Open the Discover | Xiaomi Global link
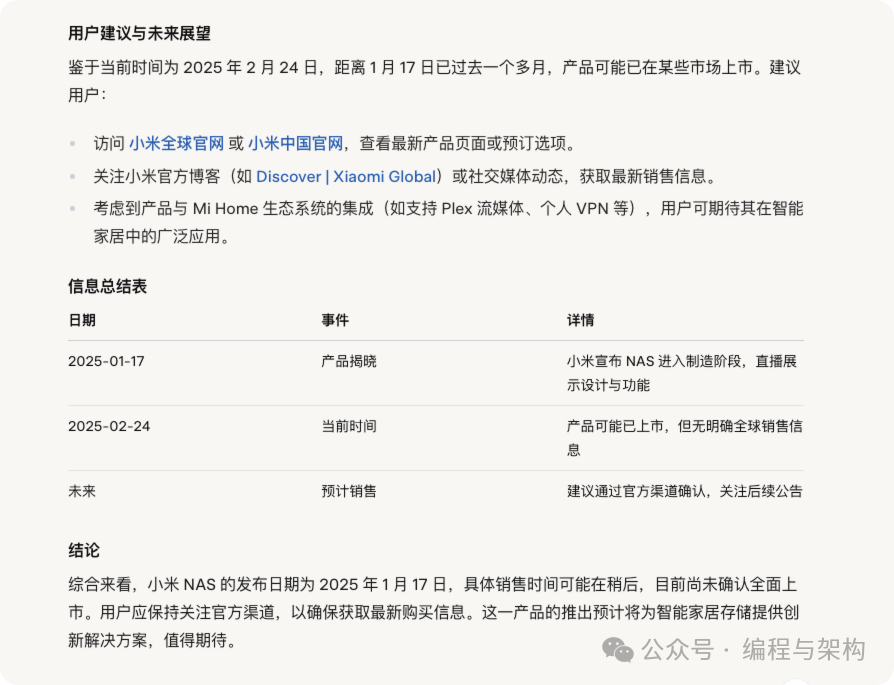This screenshot has height=685, width=894. pyautogui.click(x=346, y=176)
